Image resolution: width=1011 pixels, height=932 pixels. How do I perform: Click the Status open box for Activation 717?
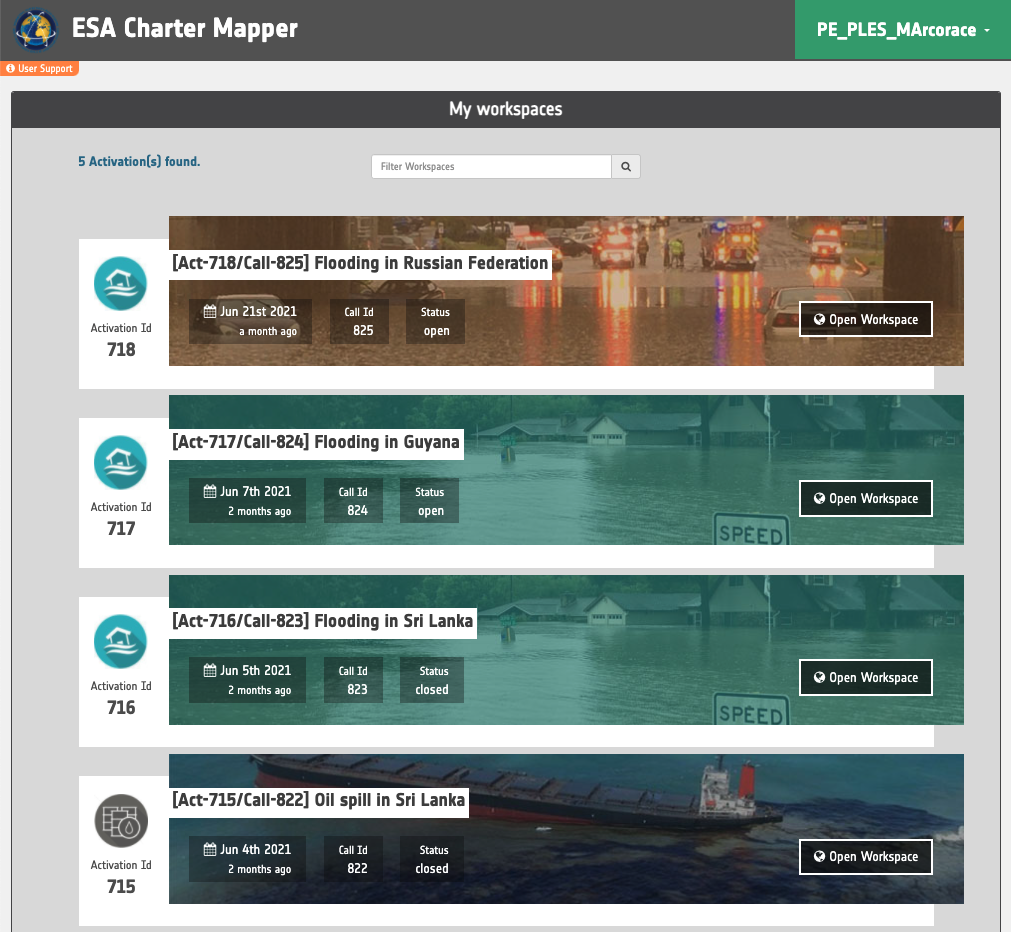[x=429, y=501]
